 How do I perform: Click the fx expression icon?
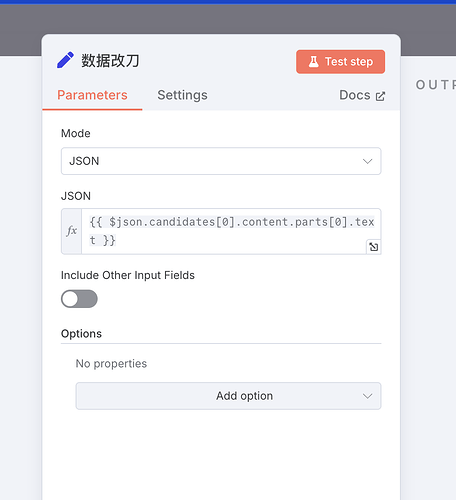[72, 231]
